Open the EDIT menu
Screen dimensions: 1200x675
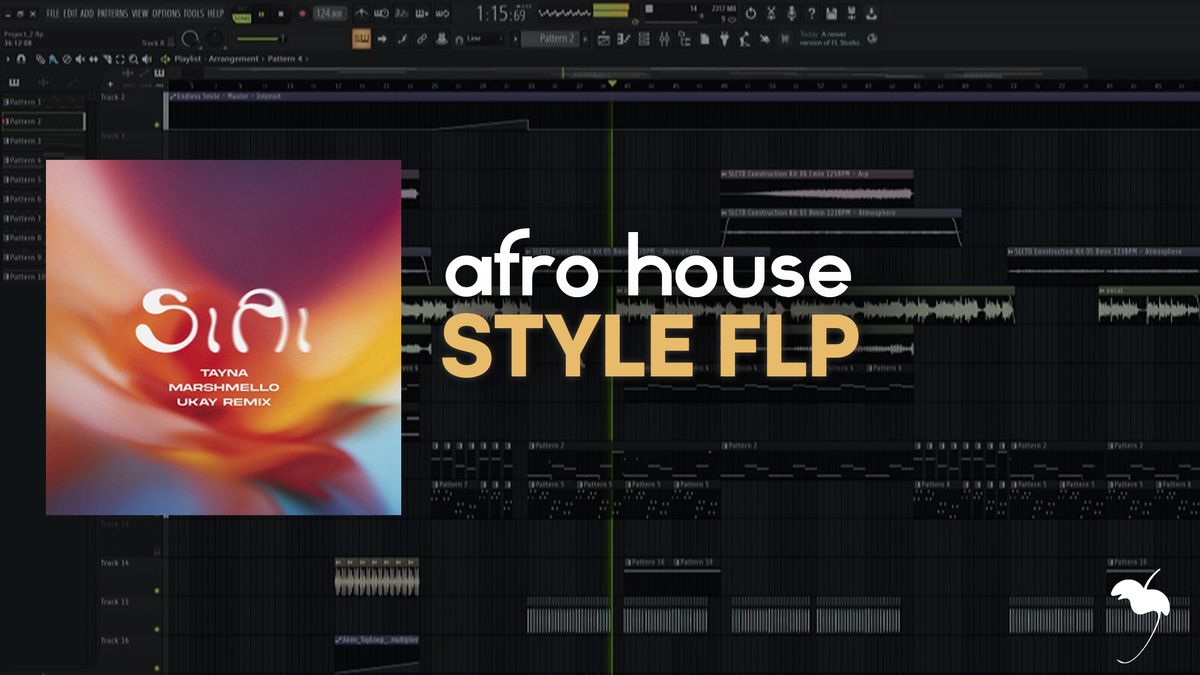(70, 14)
